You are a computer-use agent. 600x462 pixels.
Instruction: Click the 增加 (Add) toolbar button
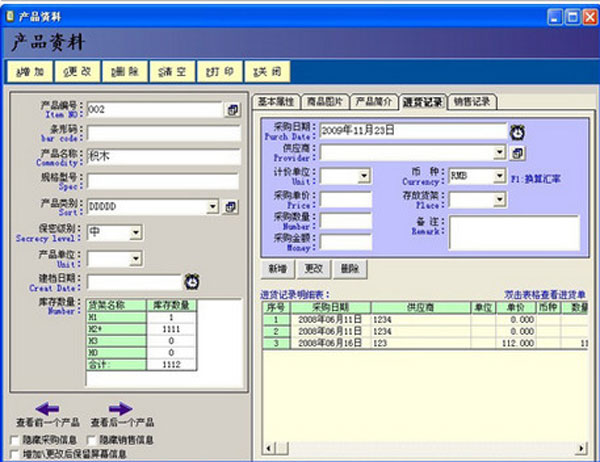[x=31, y=72]
